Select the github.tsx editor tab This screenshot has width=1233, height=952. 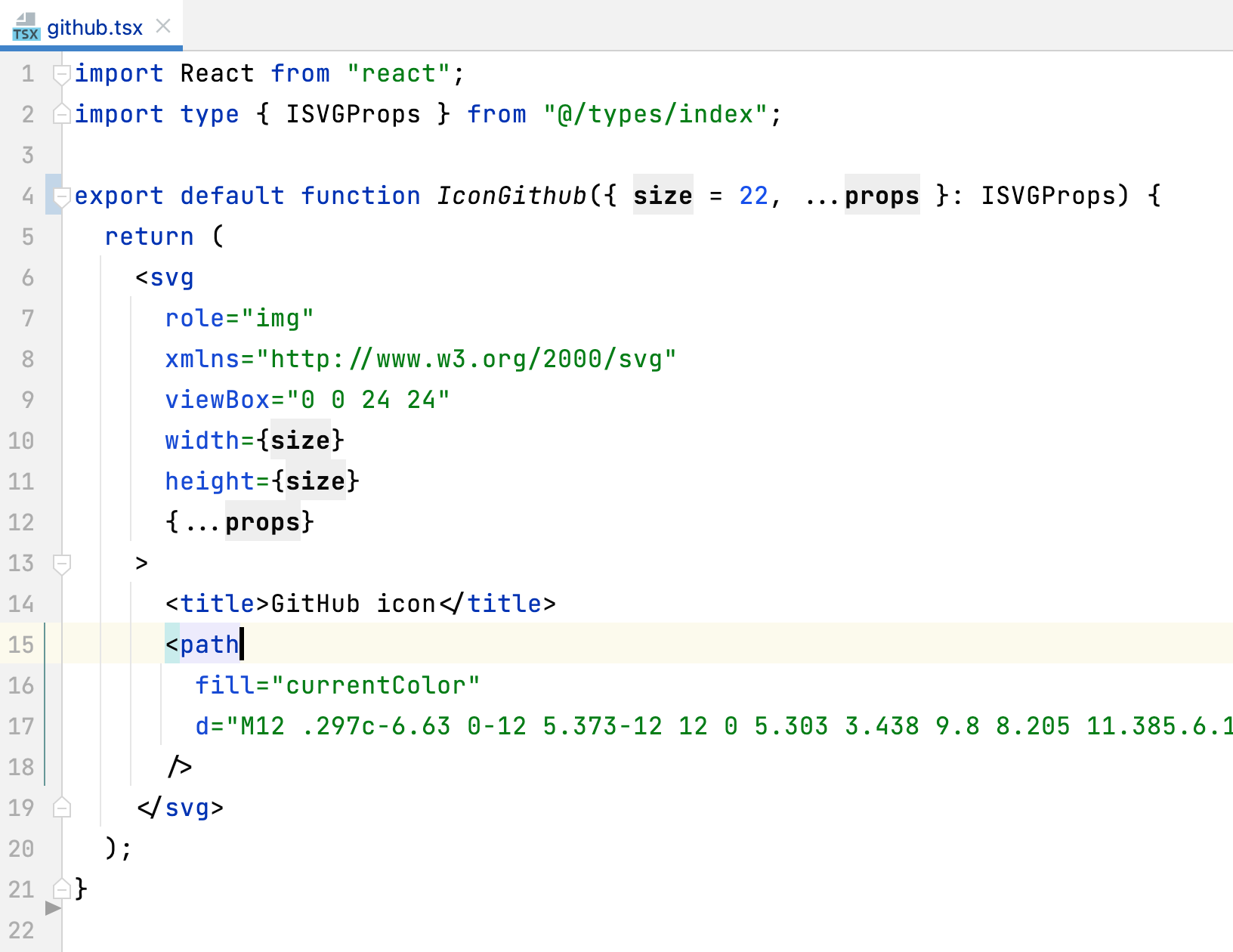coord(94,27)
